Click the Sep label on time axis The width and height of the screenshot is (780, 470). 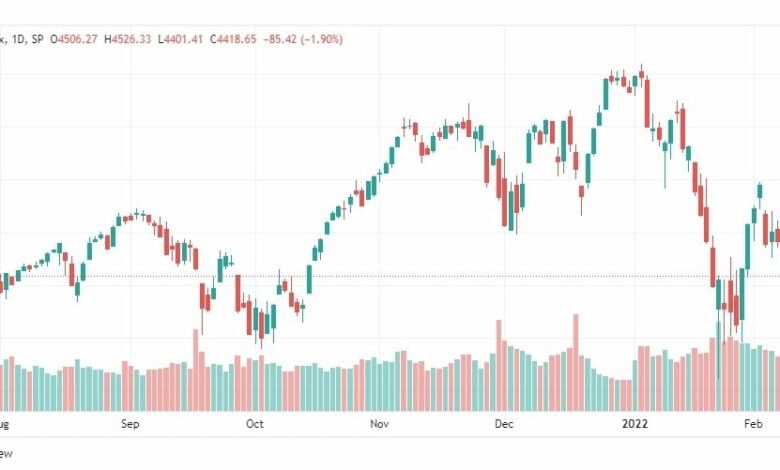[x=130, y=424]
